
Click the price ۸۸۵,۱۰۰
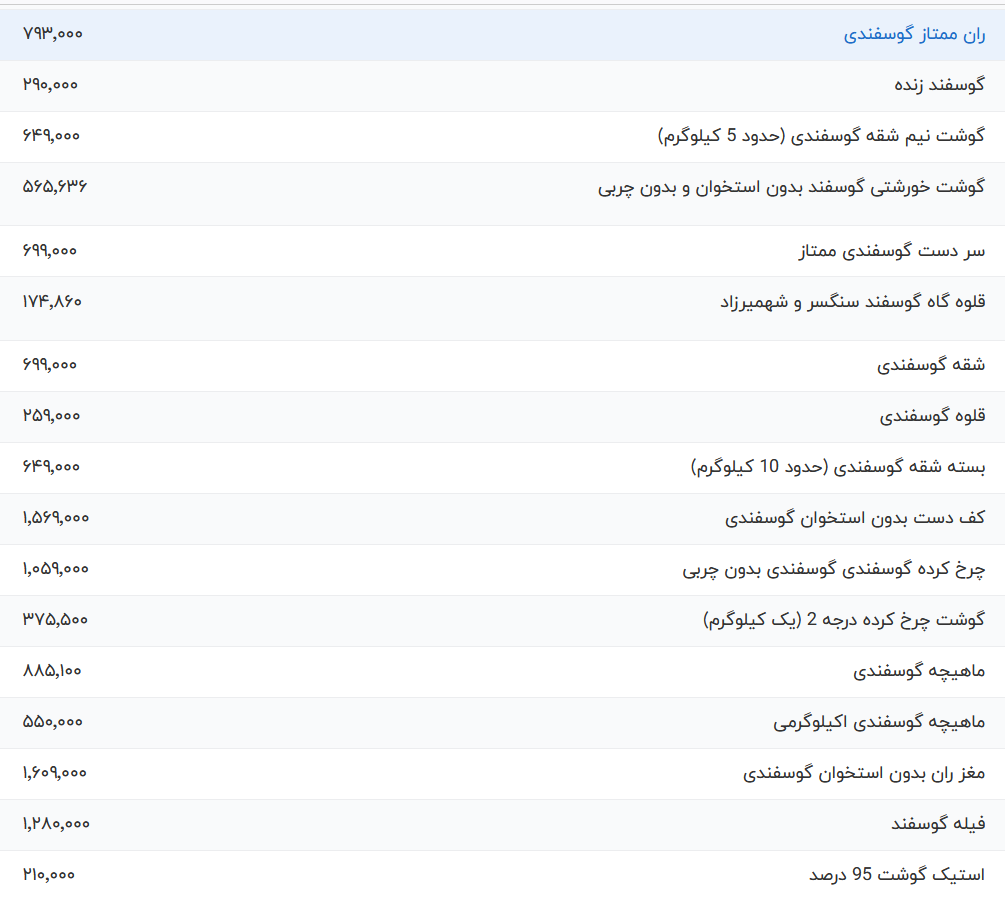tap(52, 671)
